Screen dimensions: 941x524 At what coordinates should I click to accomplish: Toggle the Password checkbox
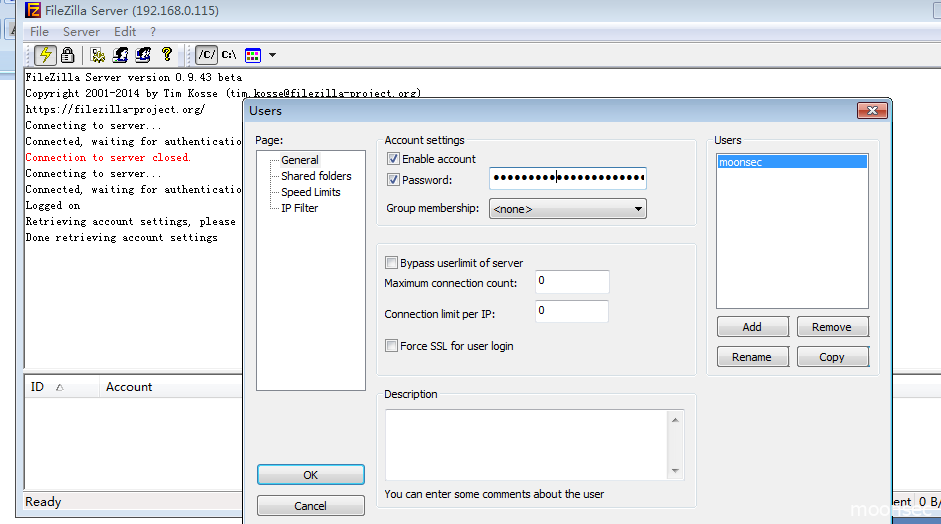tap(393, 179)
